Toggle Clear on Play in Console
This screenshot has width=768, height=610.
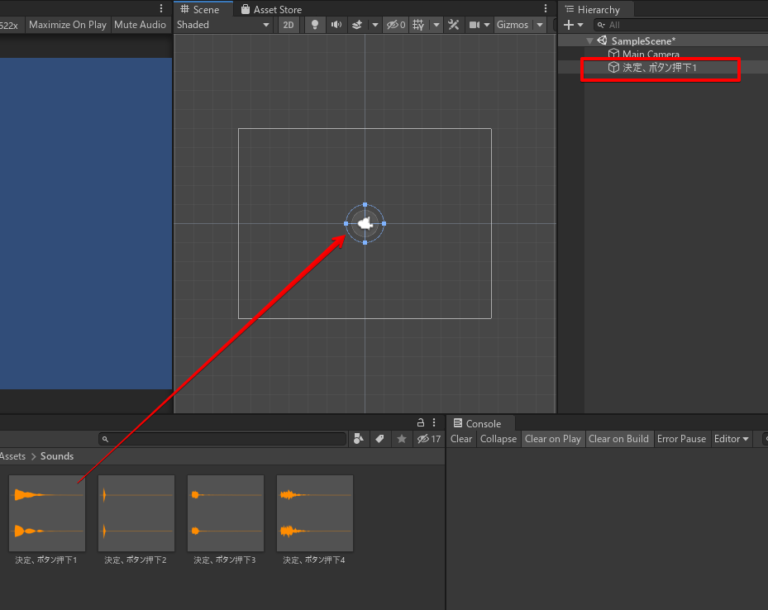[x=552, y=439]
